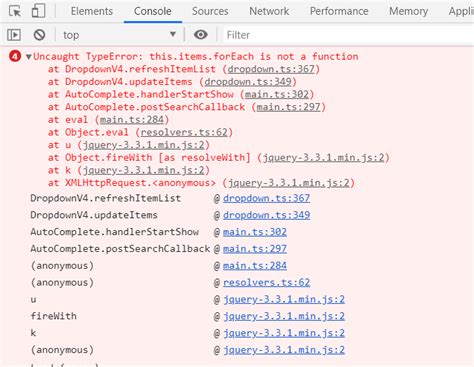Open red main.ts:297 link in error trace

[288, 107]
